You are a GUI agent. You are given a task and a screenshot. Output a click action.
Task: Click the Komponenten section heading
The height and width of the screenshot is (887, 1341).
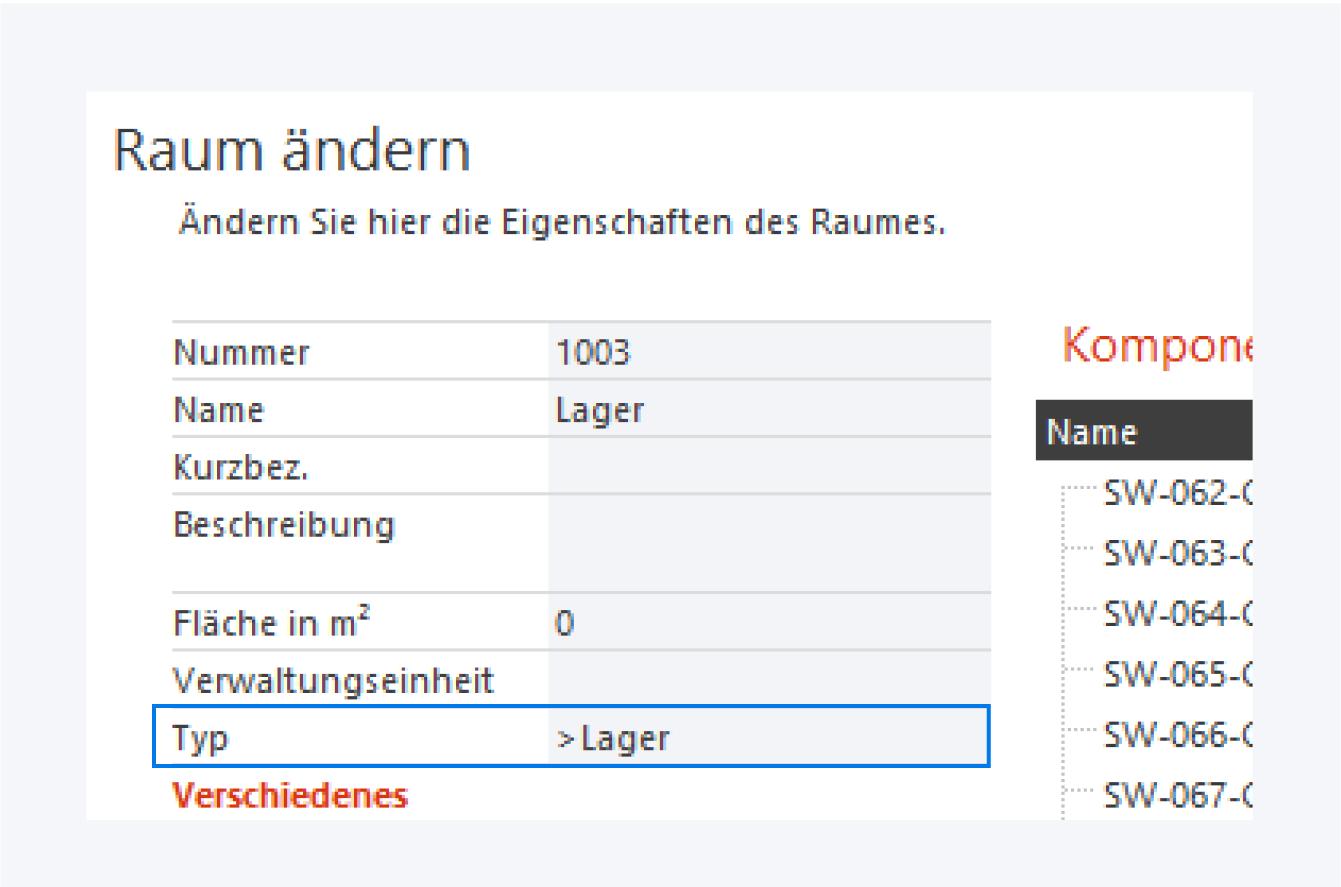[1156, 348]
